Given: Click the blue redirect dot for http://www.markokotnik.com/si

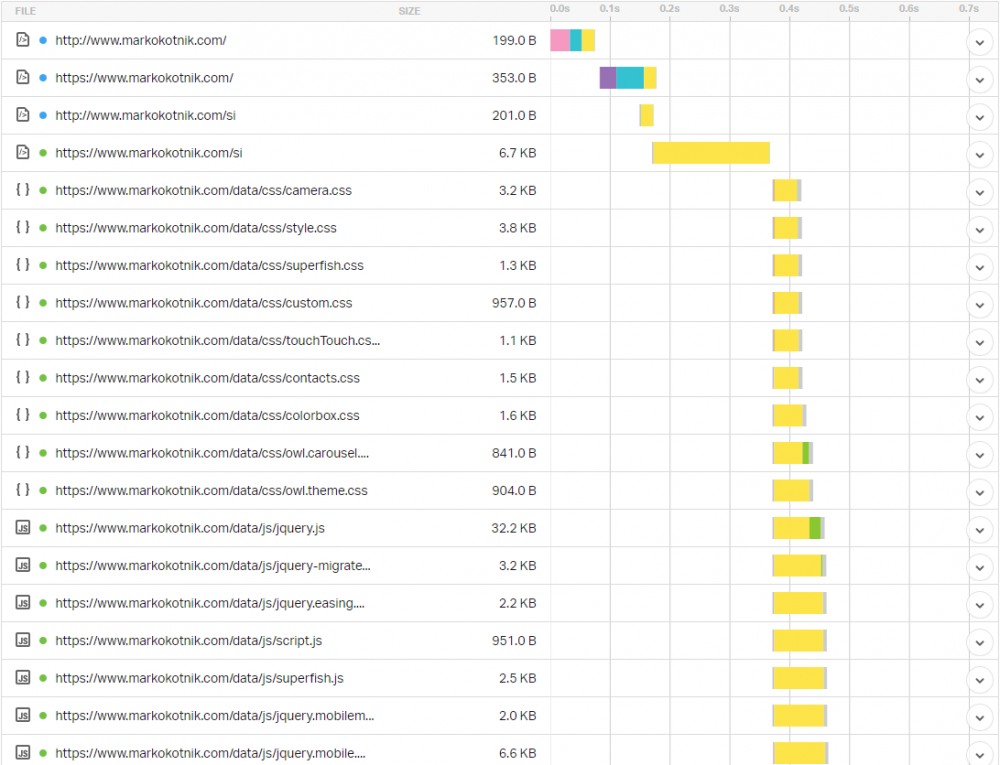Looking at the screenshot, I should point(43,115).
